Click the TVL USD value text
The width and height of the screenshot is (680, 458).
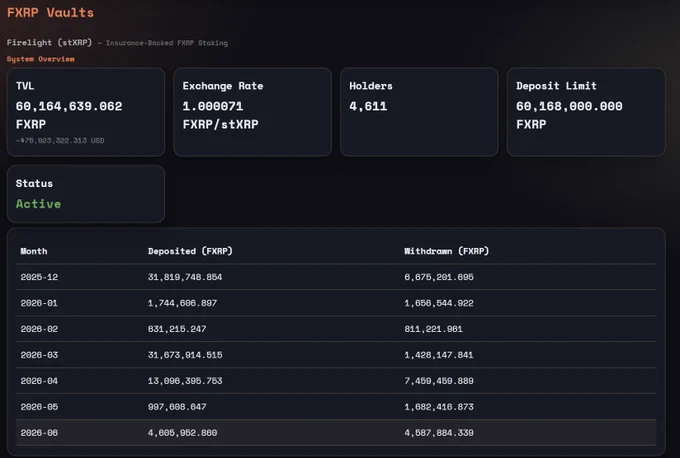click(60, 141)
